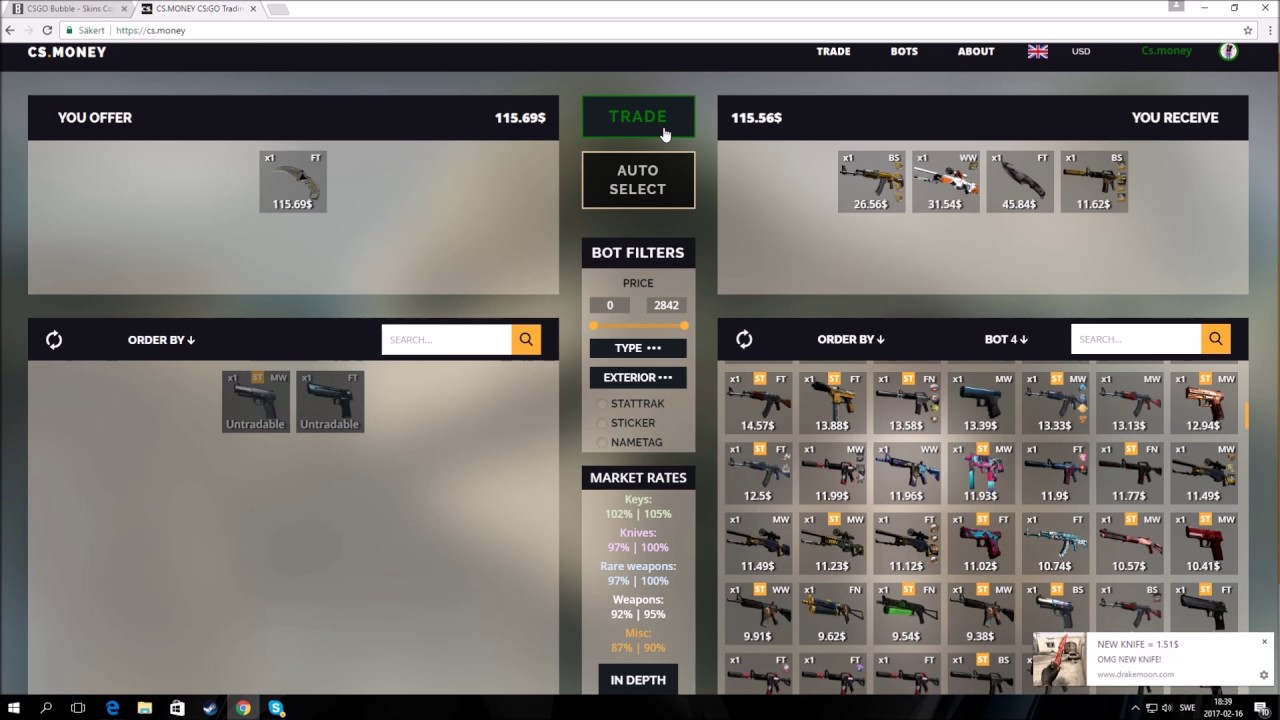This screenshot has height=720, width=1280.
Task: Open www.drakemoon.com link in notification
Action: coord(1135,675)
